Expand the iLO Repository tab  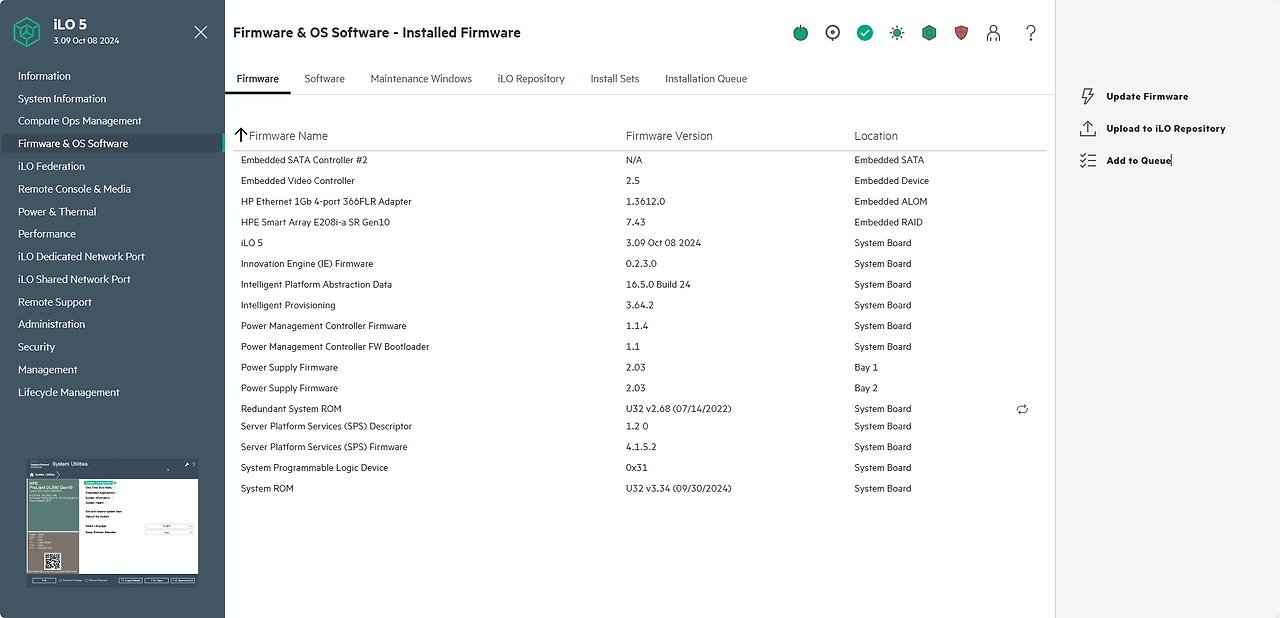[531, 78]
